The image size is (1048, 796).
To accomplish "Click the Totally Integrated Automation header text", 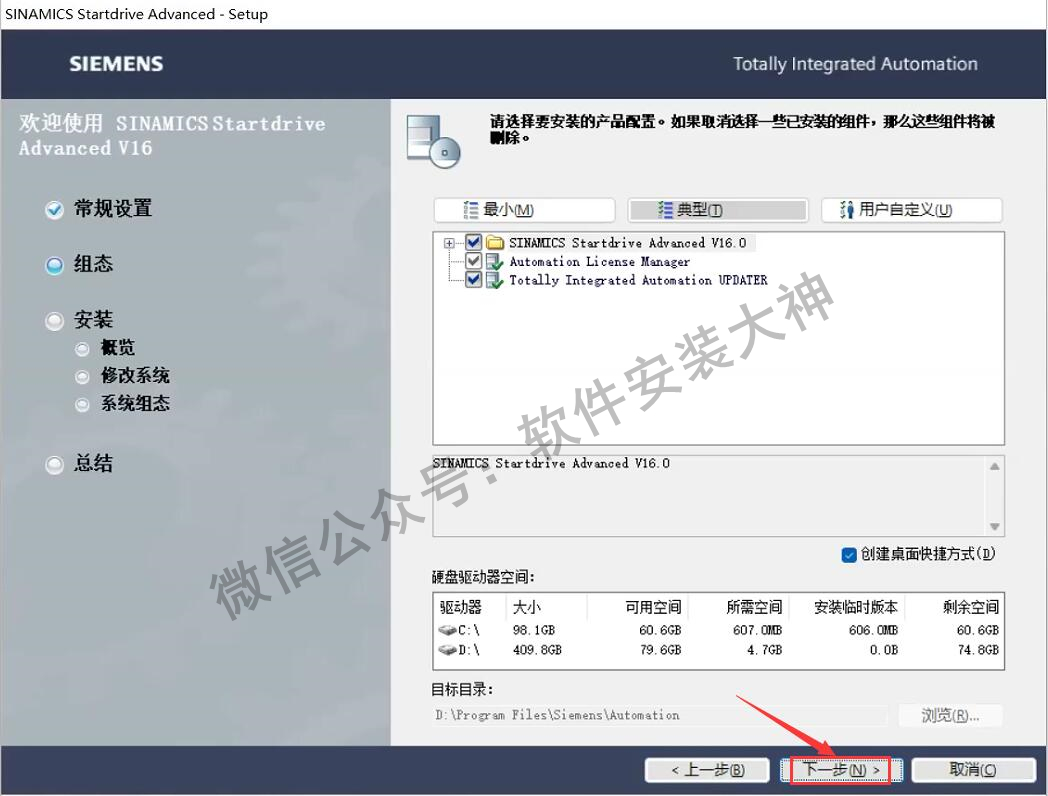I will point(855,64).
